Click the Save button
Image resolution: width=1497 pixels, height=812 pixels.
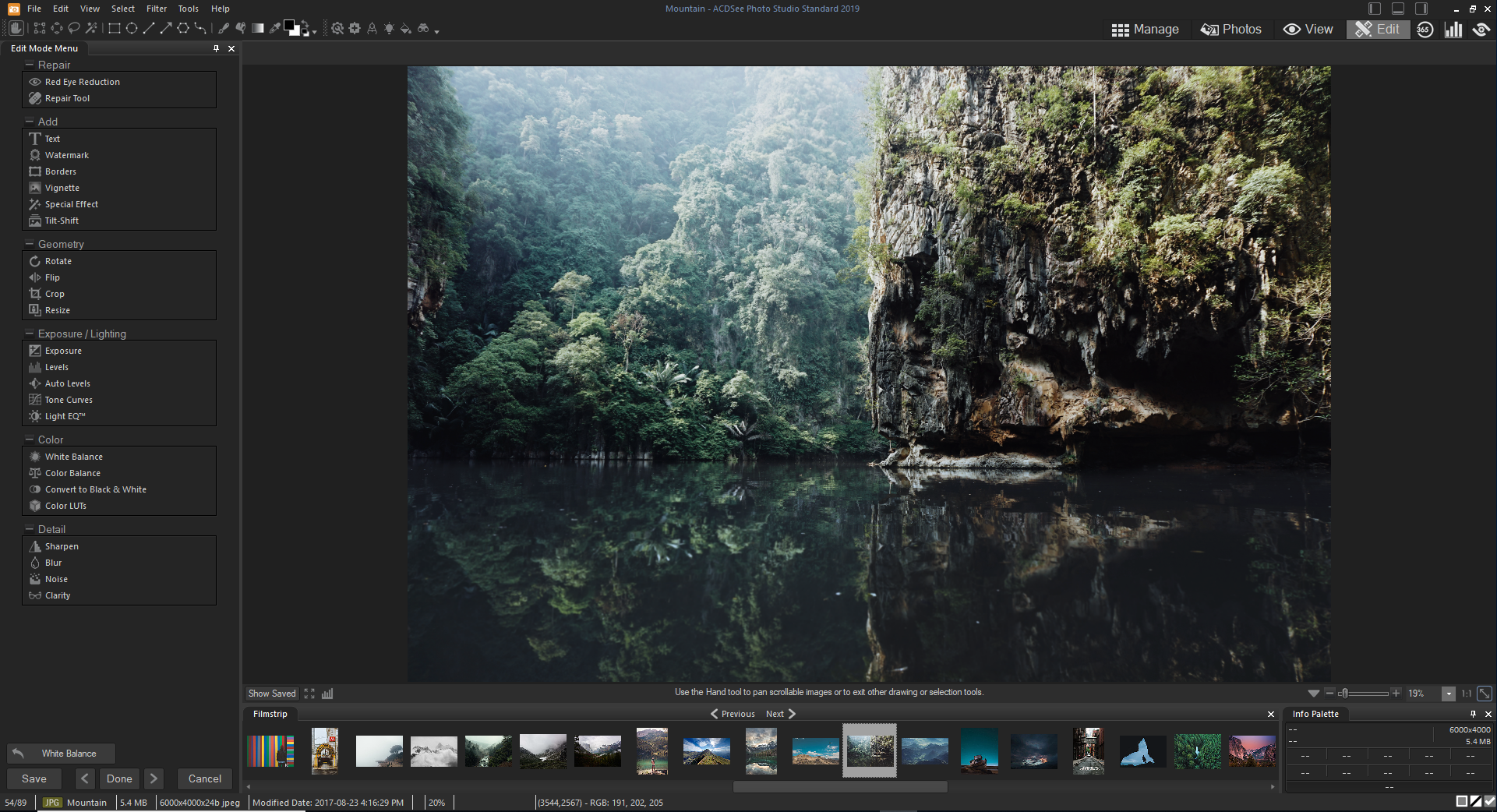click(34, 778)
